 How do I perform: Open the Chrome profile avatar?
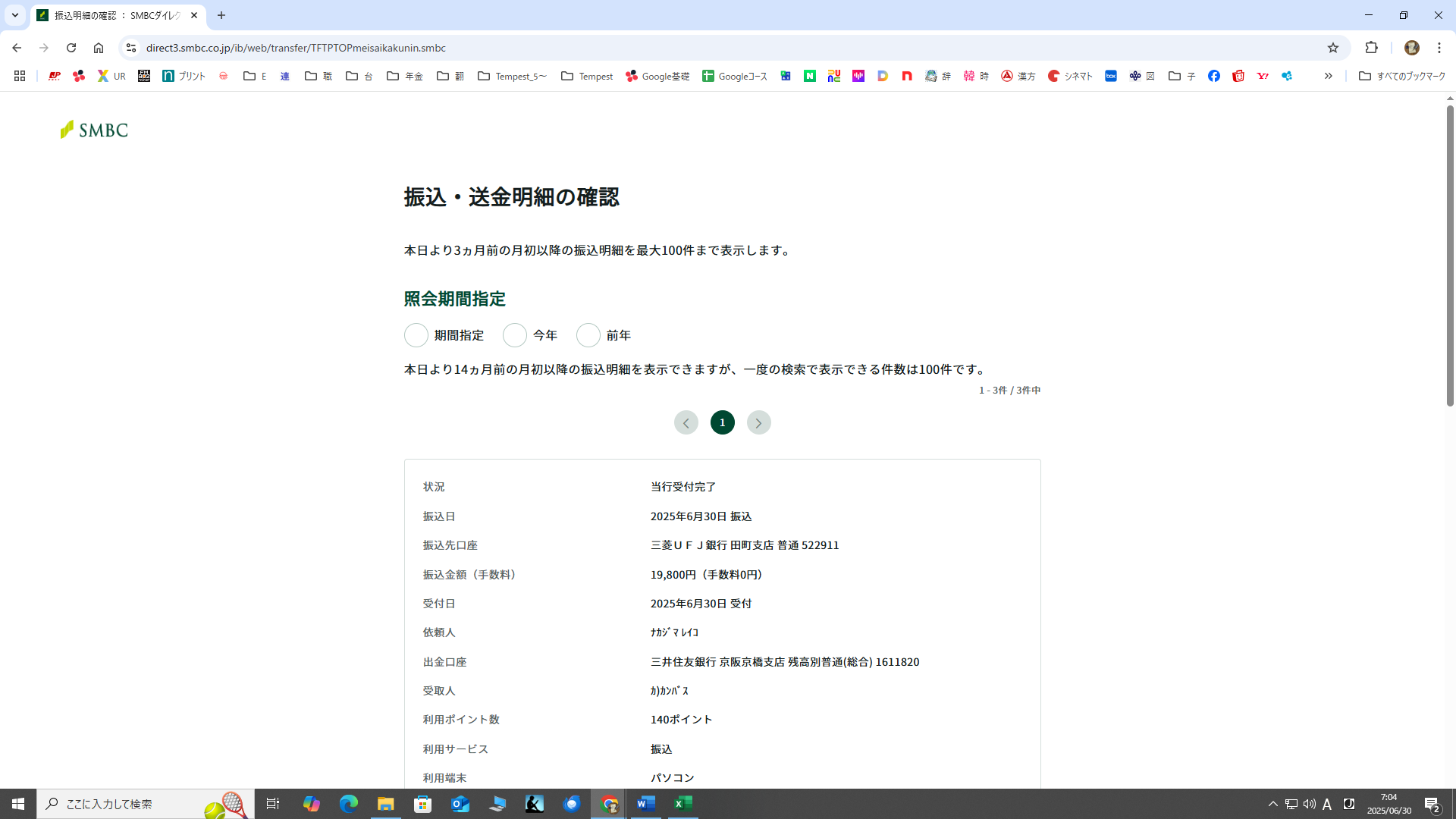(1412, 48)
